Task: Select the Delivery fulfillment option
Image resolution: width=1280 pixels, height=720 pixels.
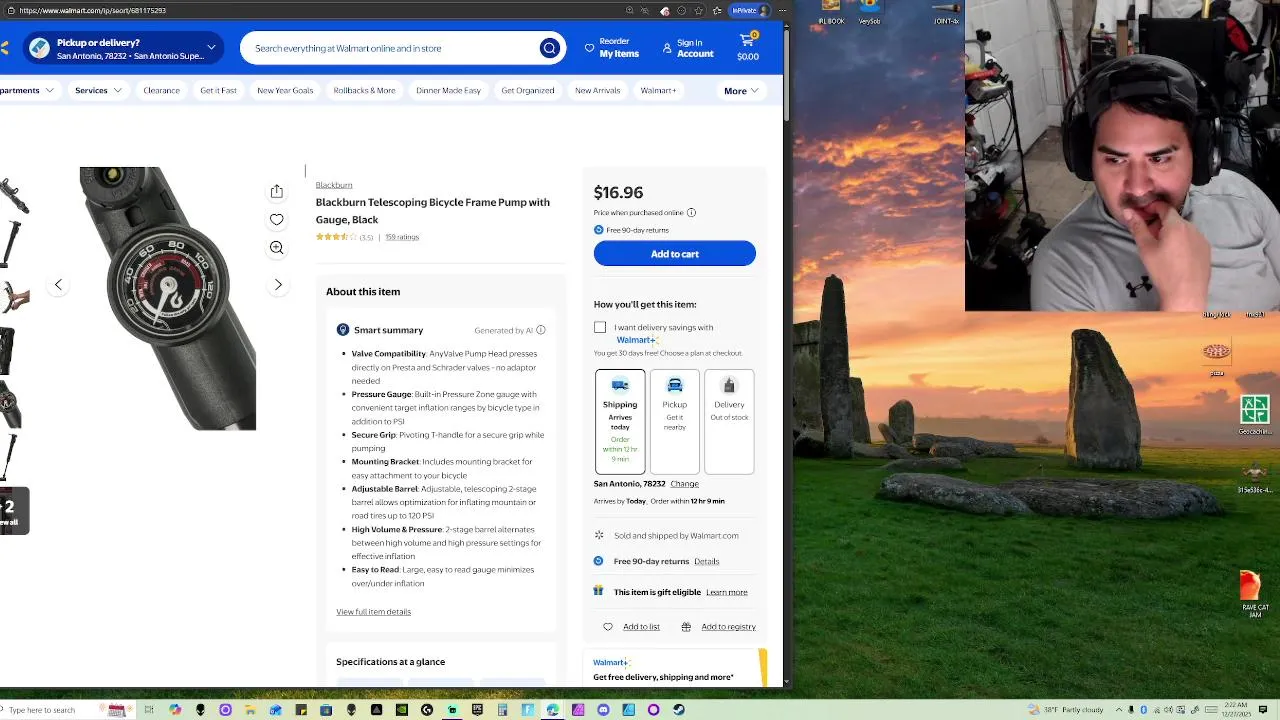Action: pyautogui.click(x=729, y=421)
